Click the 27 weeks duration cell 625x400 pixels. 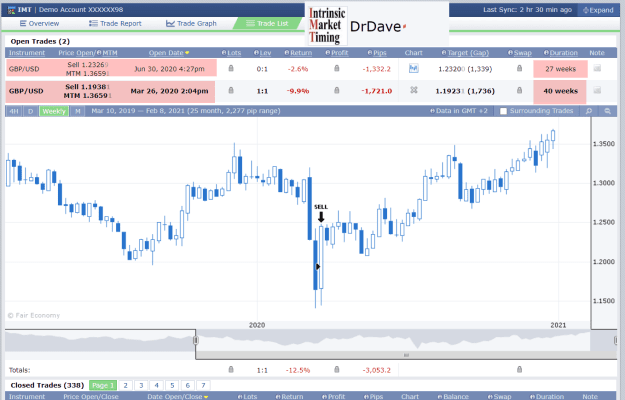click(560, 69)
